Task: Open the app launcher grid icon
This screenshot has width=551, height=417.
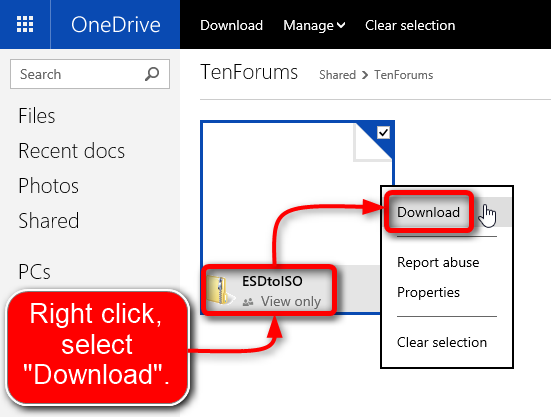Action: click(x=25, y=24)
